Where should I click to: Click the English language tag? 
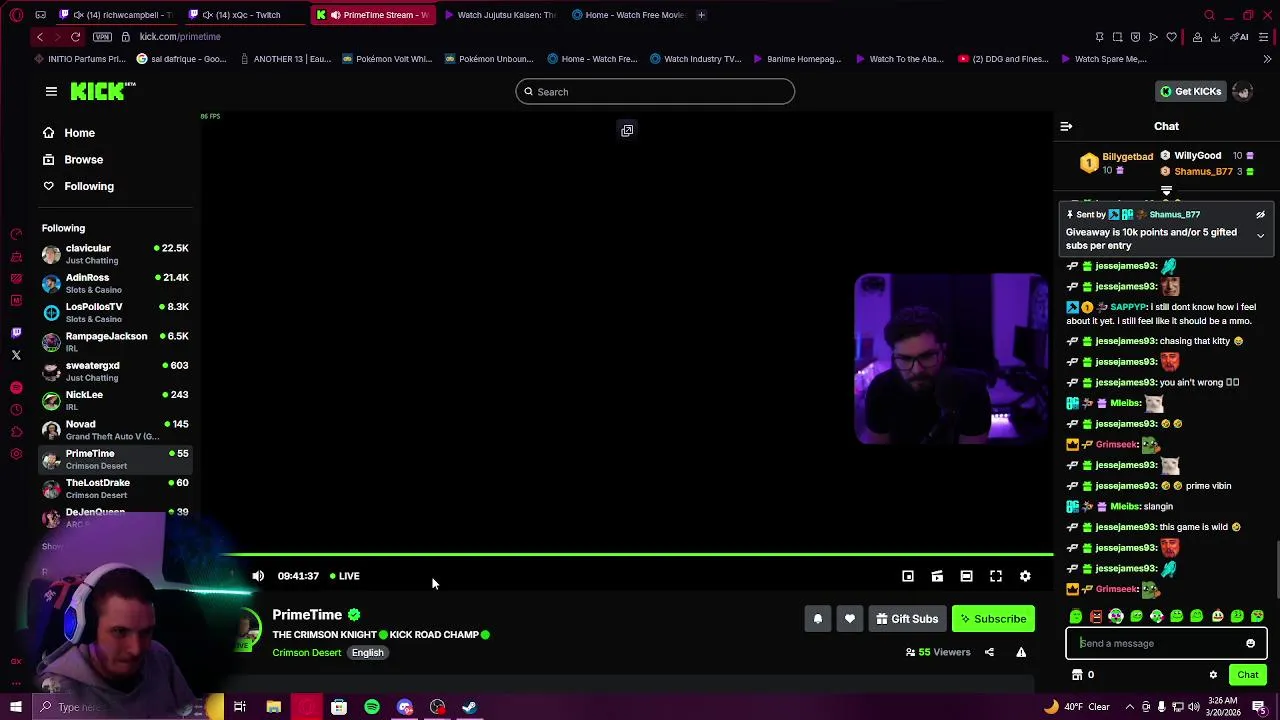(367, 653)
